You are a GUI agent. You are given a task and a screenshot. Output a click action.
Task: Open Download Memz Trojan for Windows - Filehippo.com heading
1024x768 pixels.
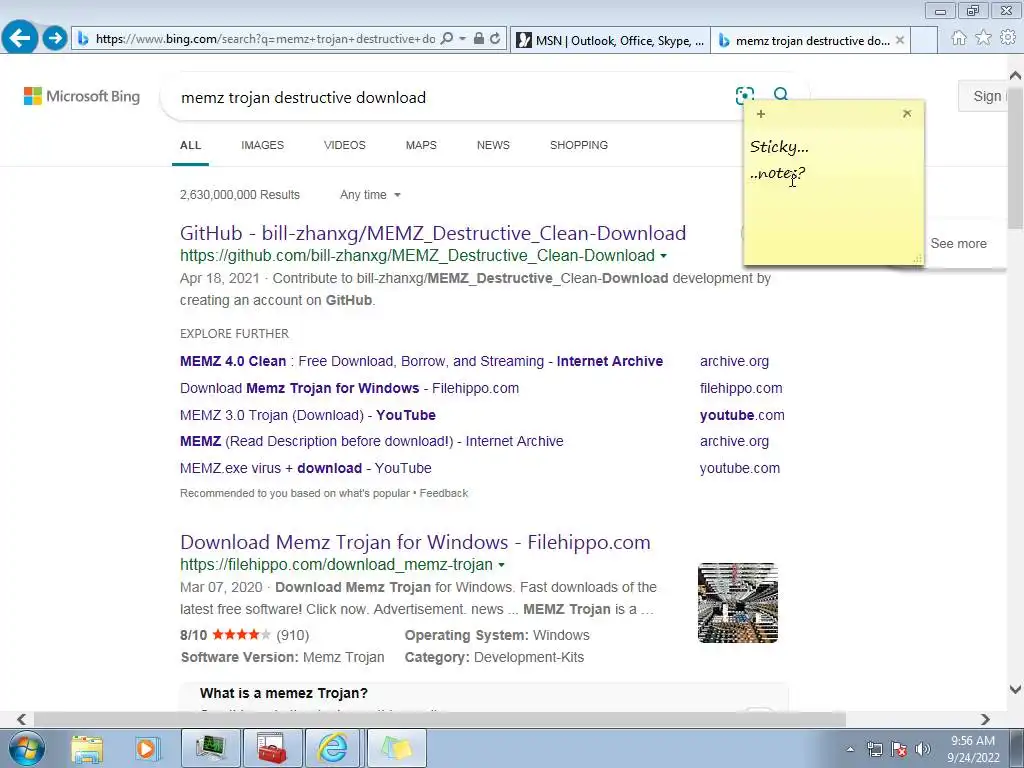pos(415,542)
